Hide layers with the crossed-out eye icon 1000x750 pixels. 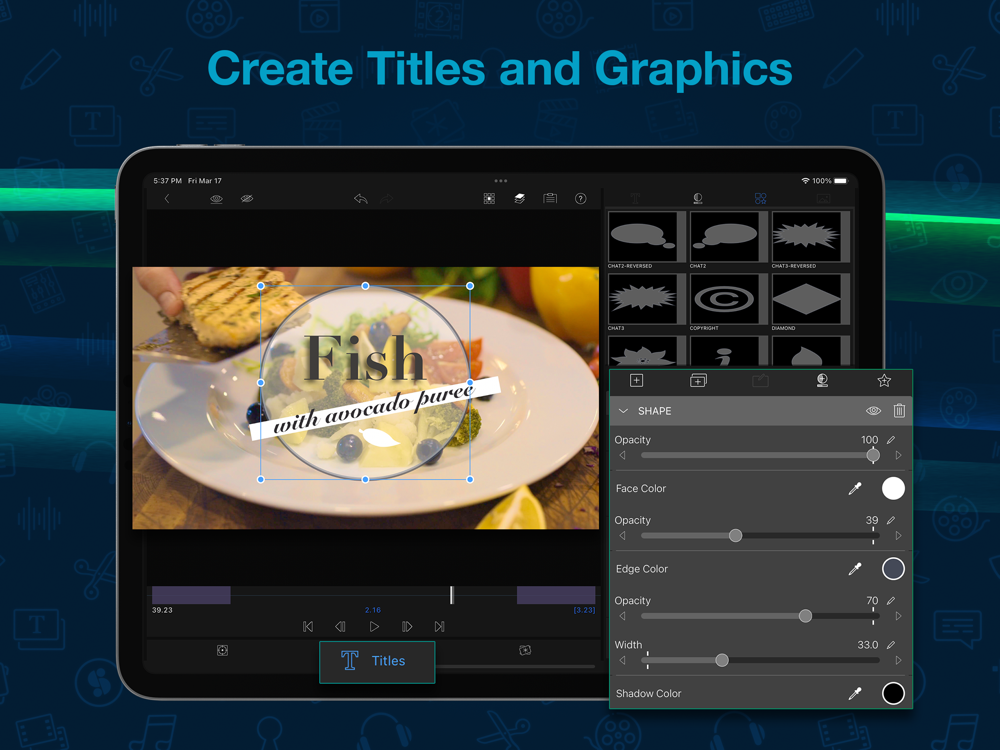click(x=247, y=199)
